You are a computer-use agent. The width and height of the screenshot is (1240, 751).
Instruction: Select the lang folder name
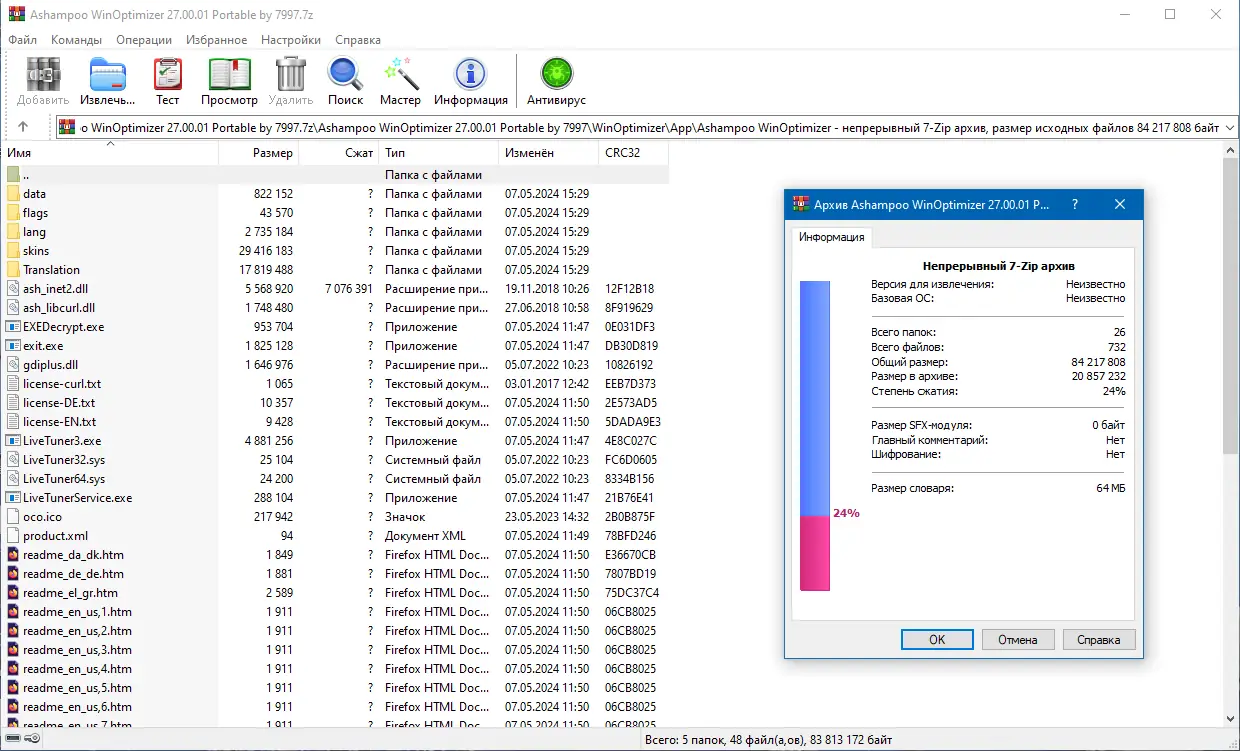coord(34,232)
